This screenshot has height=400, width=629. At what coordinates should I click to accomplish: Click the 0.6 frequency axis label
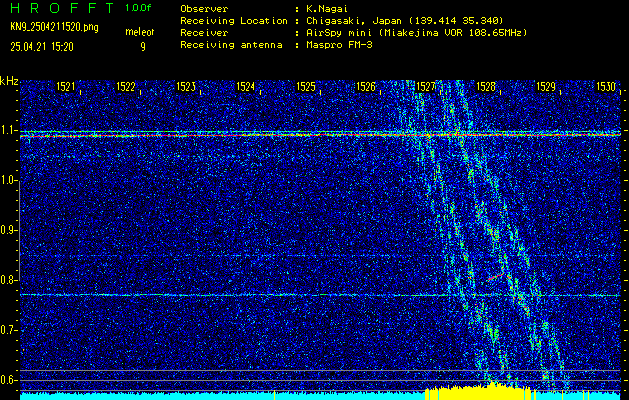tap(7, 380)
